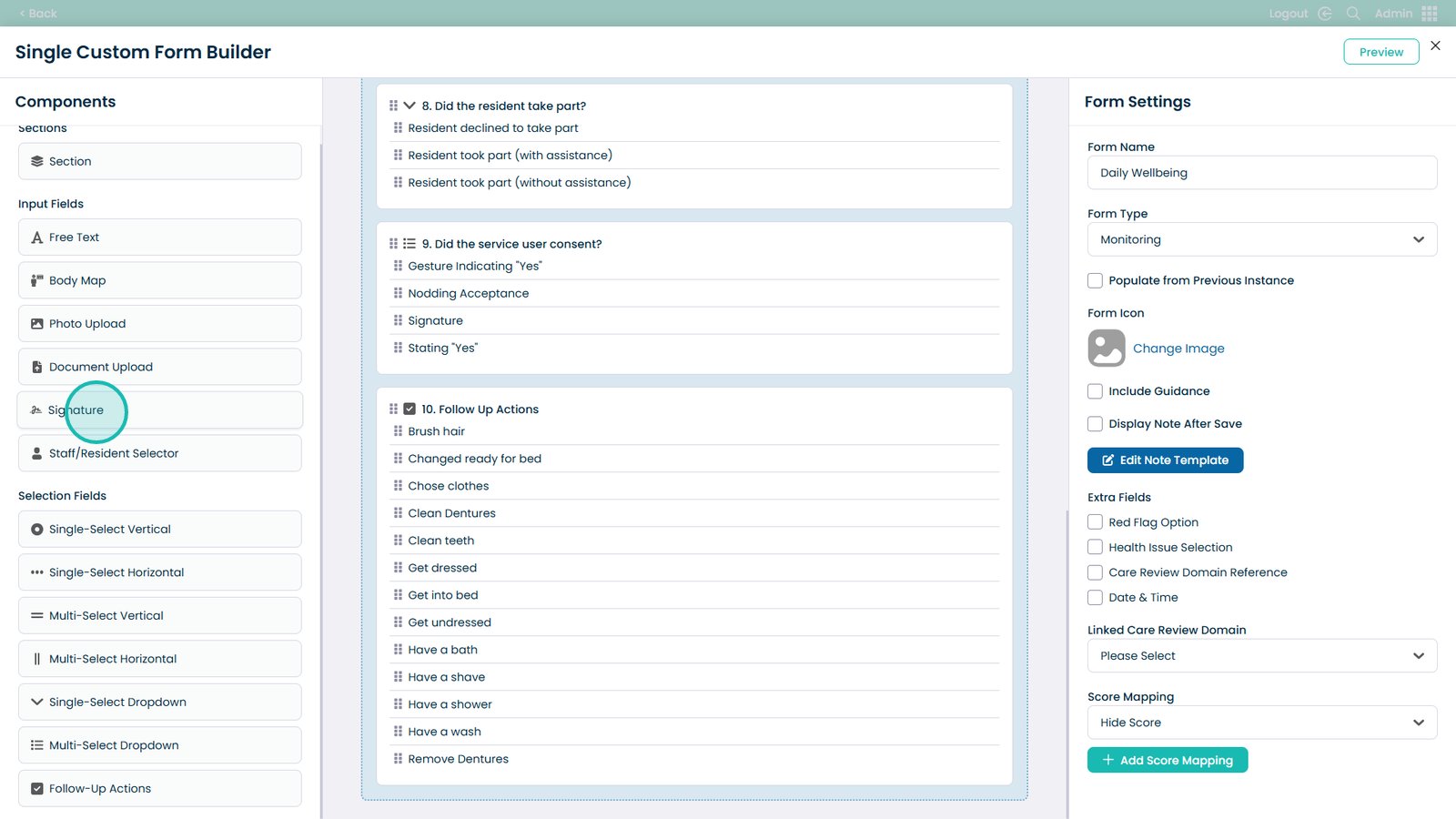The height and width of the screenshot is (819, 1456).
Task: Click the components panel scrollbar
Action: click(321, 480)
